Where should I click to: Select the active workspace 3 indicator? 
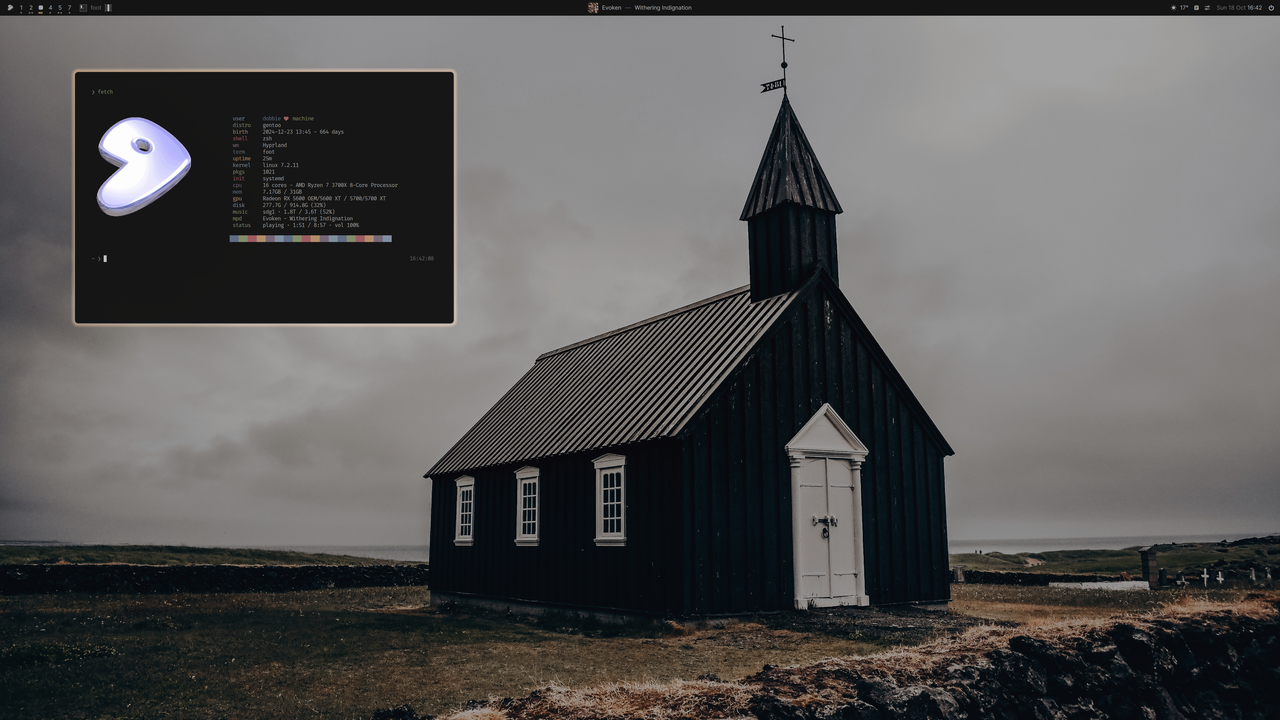(40, 8)
